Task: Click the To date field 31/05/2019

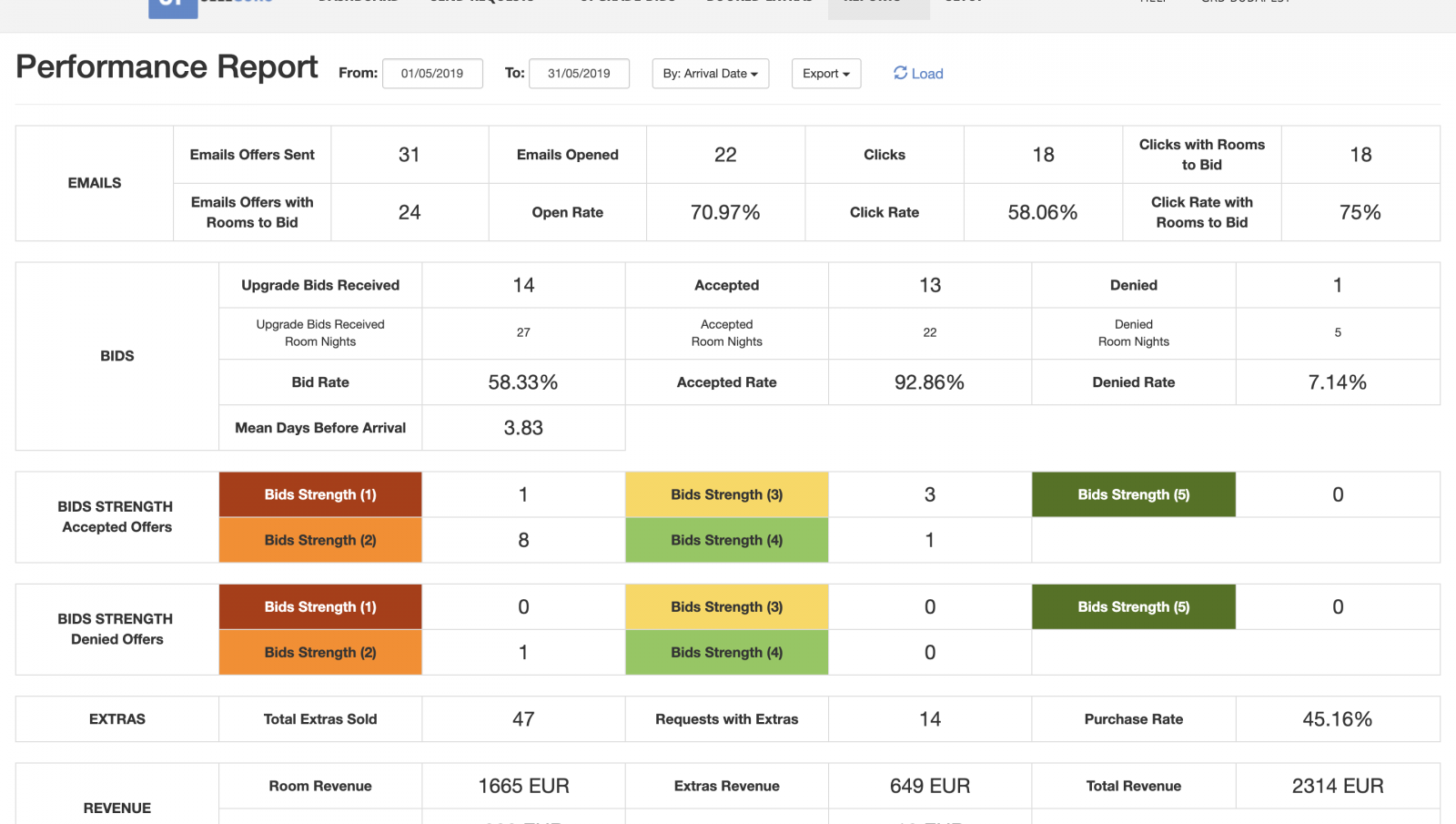Action: click(579, 74)
